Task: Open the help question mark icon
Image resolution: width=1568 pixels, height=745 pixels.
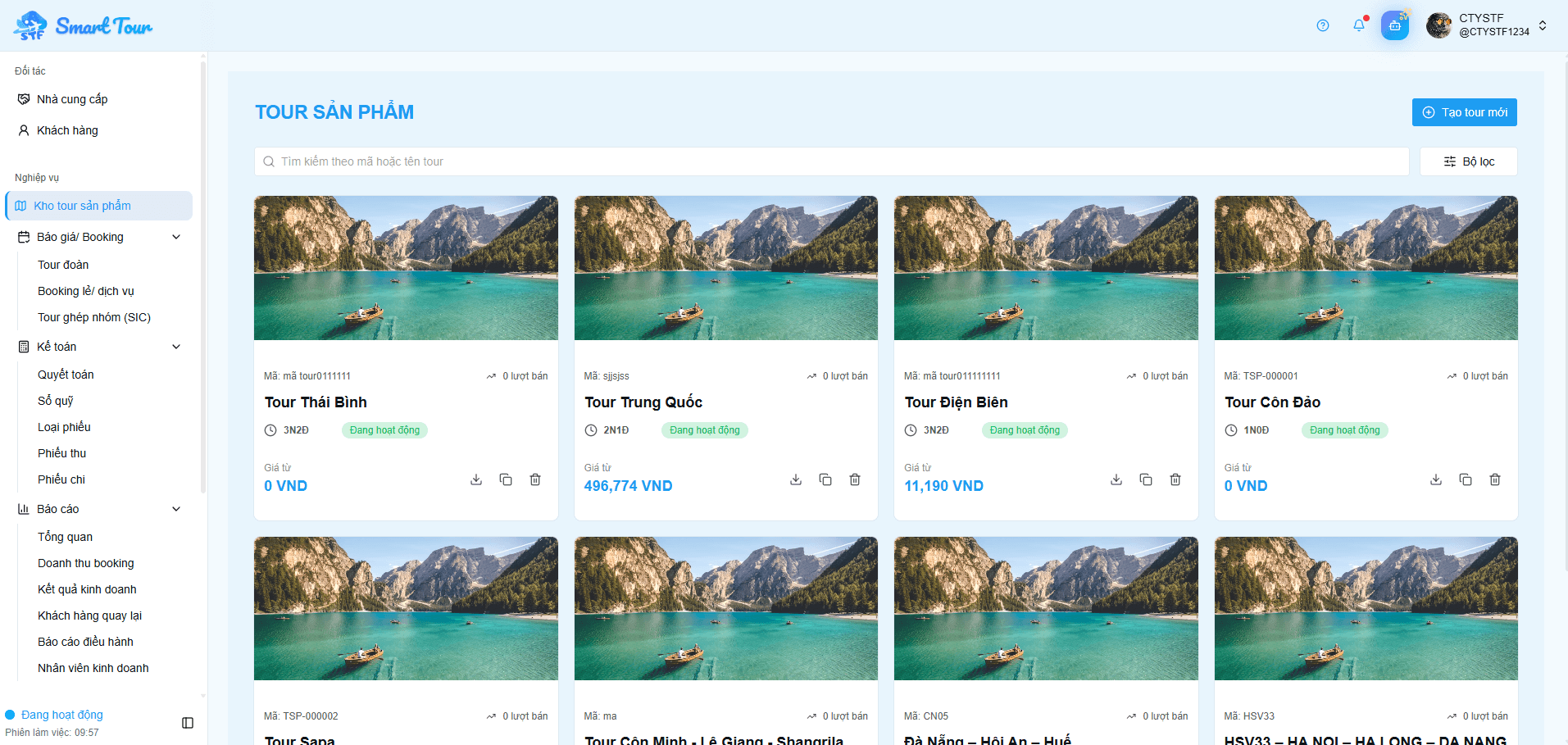Action: pyautogui.click(x=1323, y=25)
